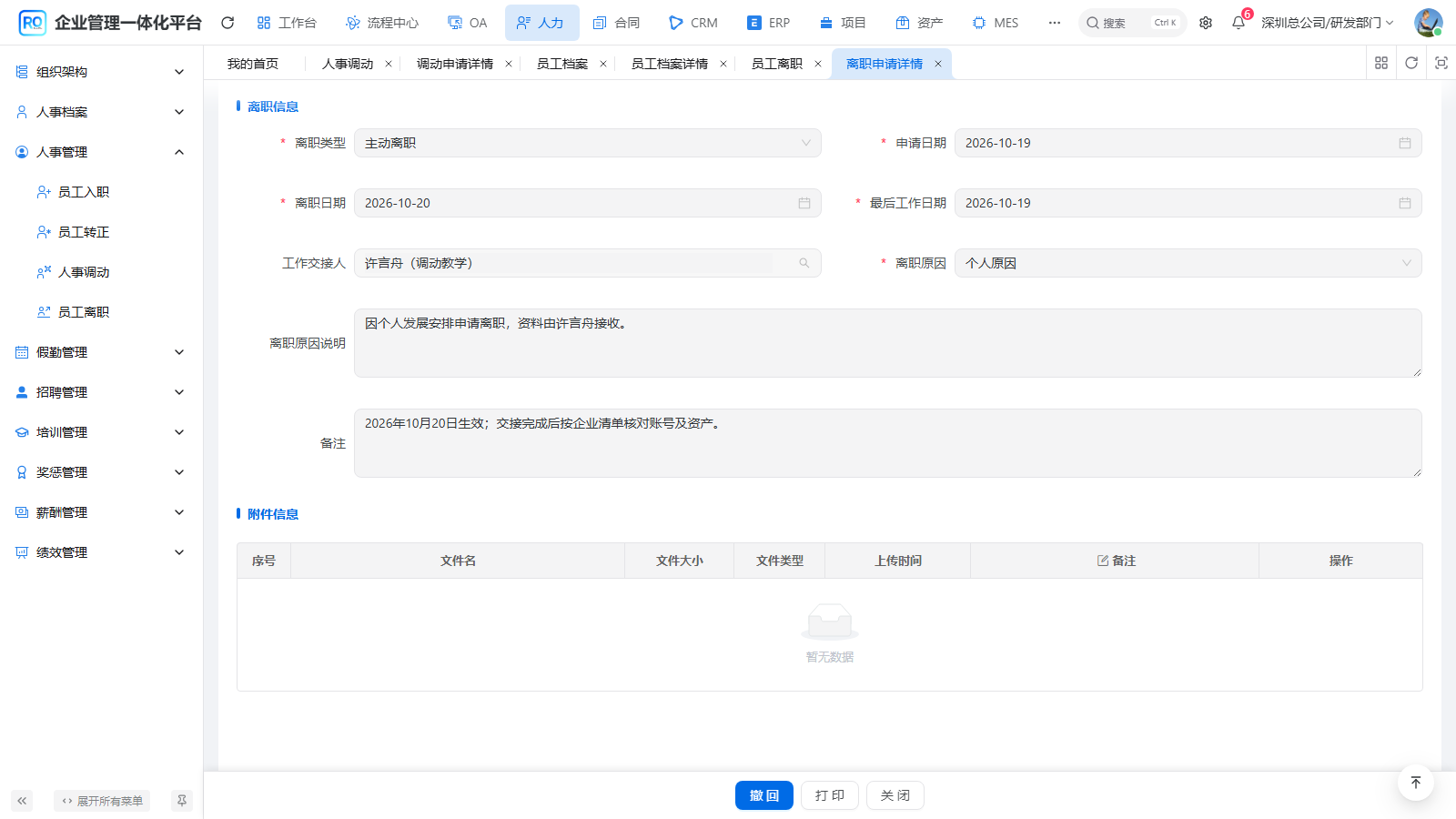Close the 员工离职 tab

coord(818,64)
